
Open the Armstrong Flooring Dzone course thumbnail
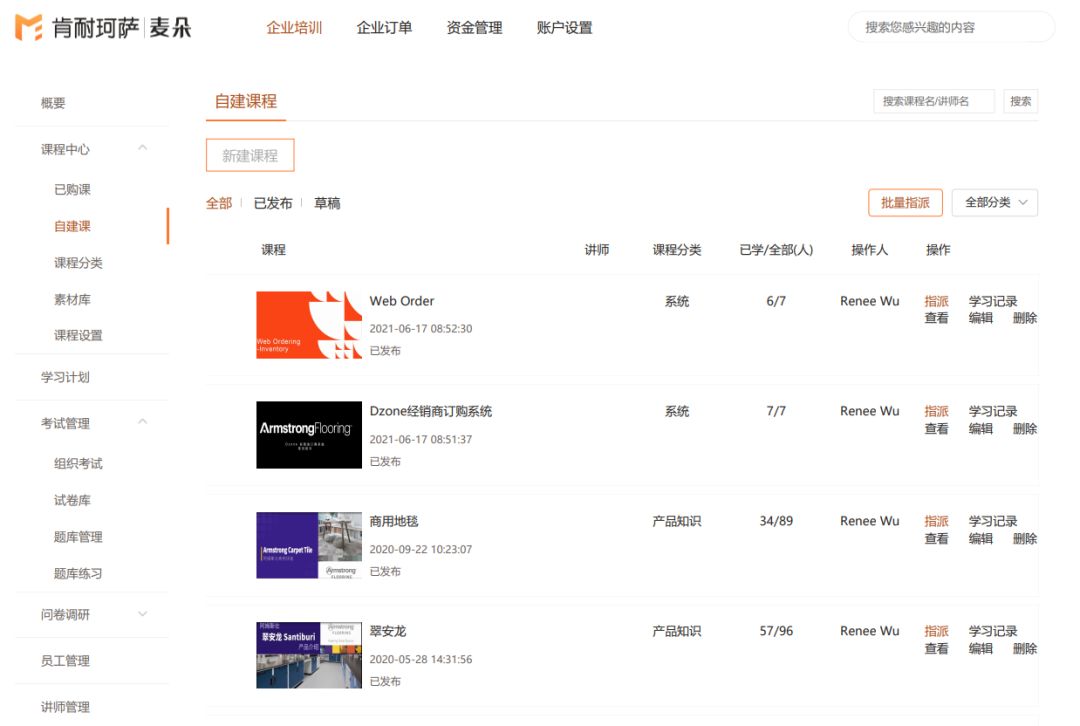coord(308,435)
